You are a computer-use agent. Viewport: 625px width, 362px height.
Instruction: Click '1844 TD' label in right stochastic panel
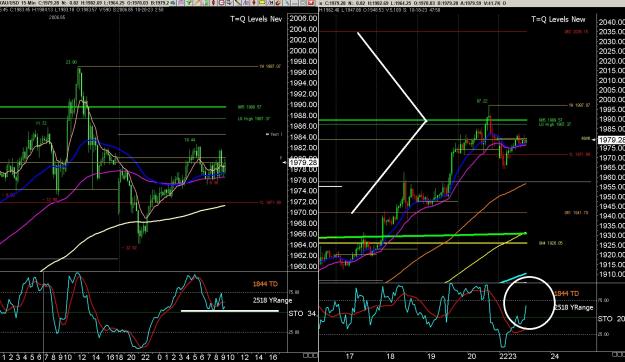click(566, 293)
